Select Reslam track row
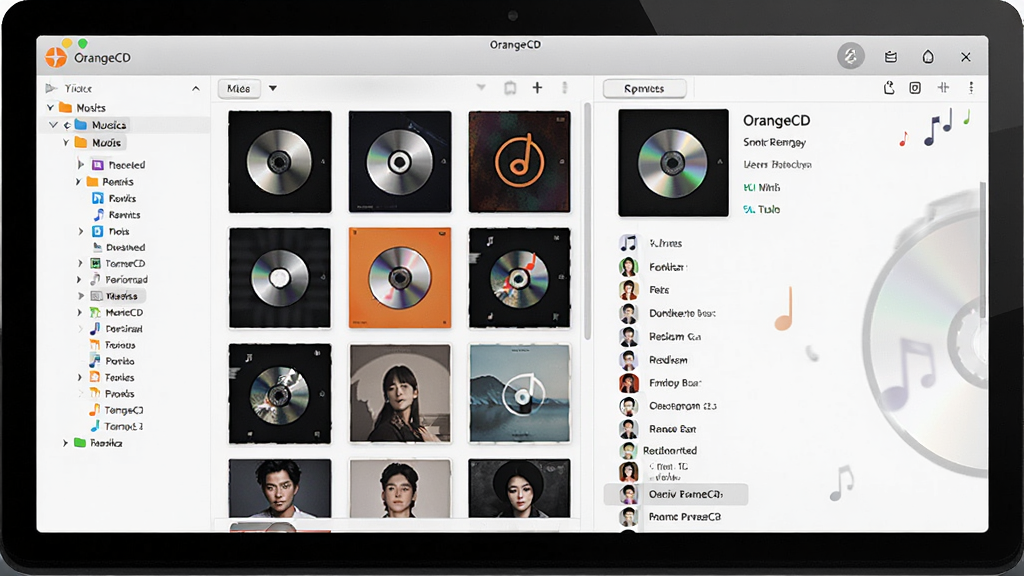The image size is (1024, 576). click(x=660, y=337)
